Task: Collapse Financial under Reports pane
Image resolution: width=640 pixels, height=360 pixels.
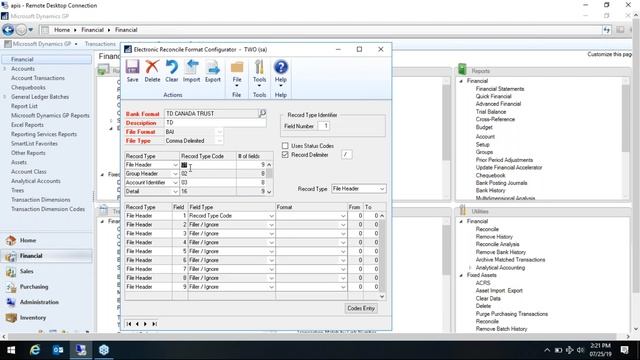Action: 461,81
